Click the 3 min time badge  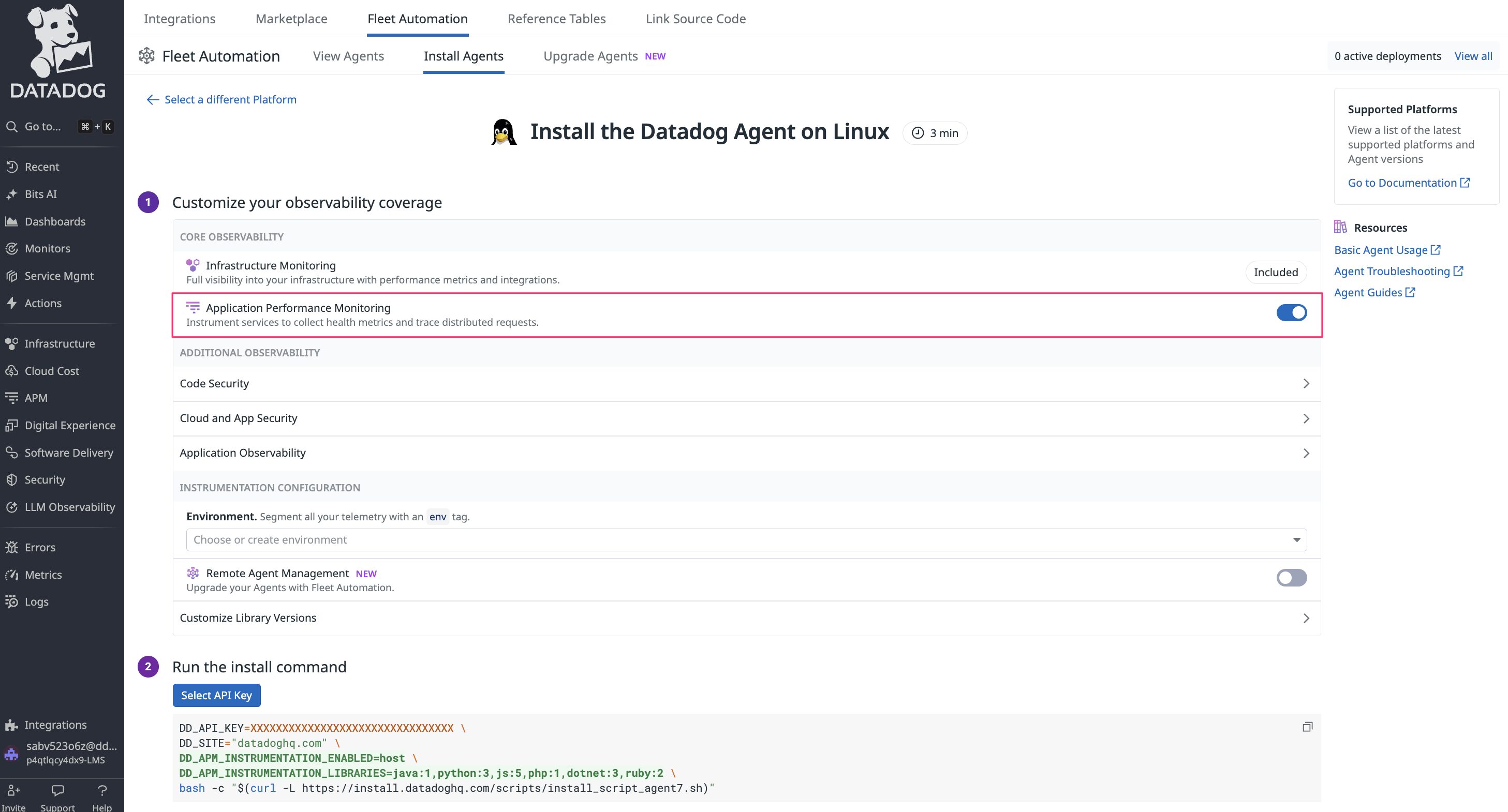coord(935,133)
